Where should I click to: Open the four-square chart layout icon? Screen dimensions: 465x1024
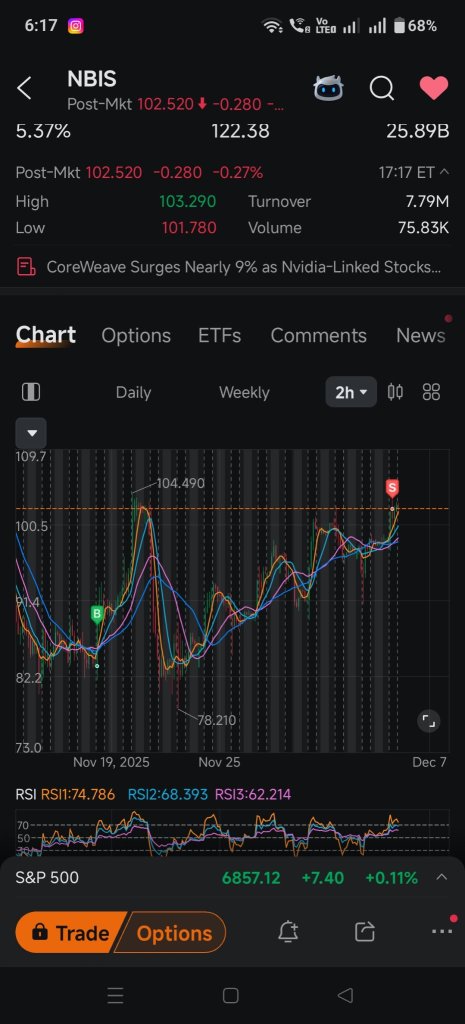[431, 392]
